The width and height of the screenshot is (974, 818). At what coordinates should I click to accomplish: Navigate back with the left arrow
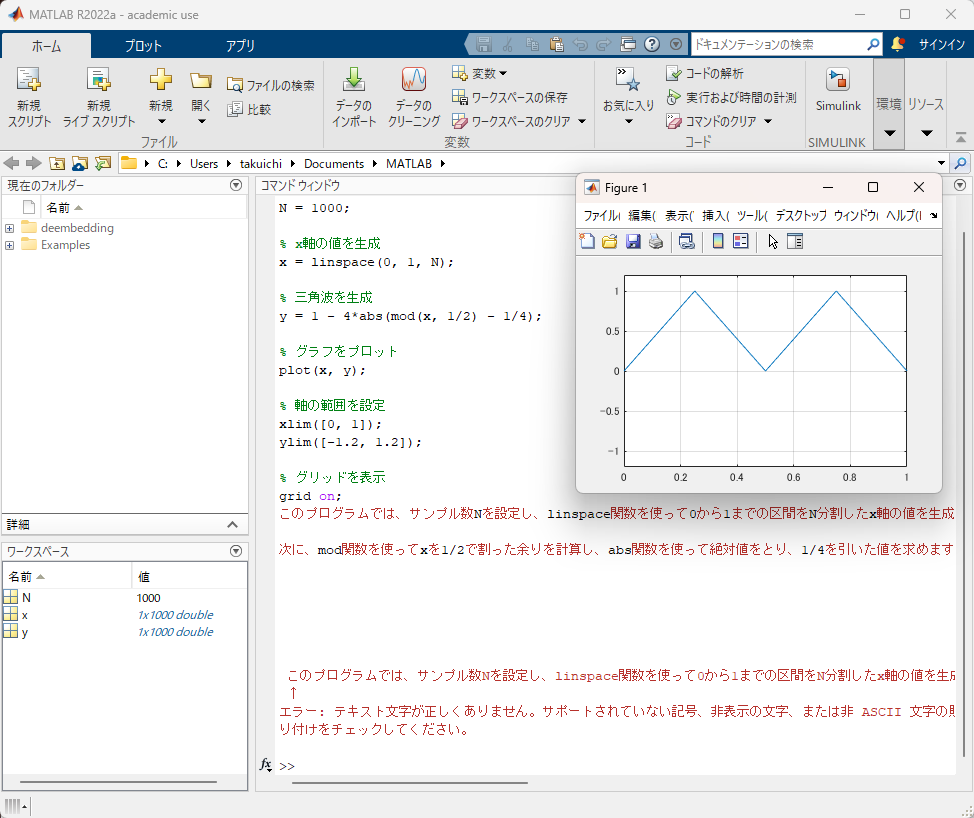pyautogui.click(x=11, y=163)
